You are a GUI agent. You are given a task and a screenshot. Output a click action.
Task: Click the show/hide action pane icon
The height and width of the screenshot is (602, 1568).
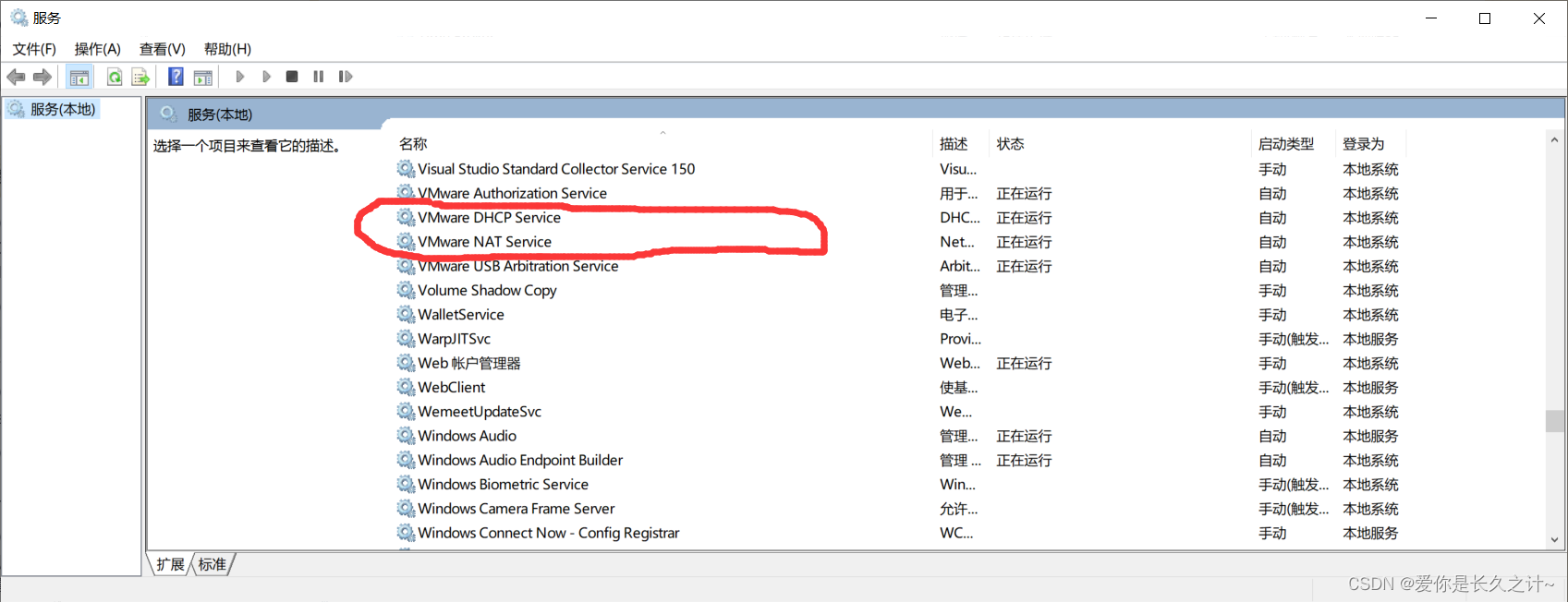202,77
